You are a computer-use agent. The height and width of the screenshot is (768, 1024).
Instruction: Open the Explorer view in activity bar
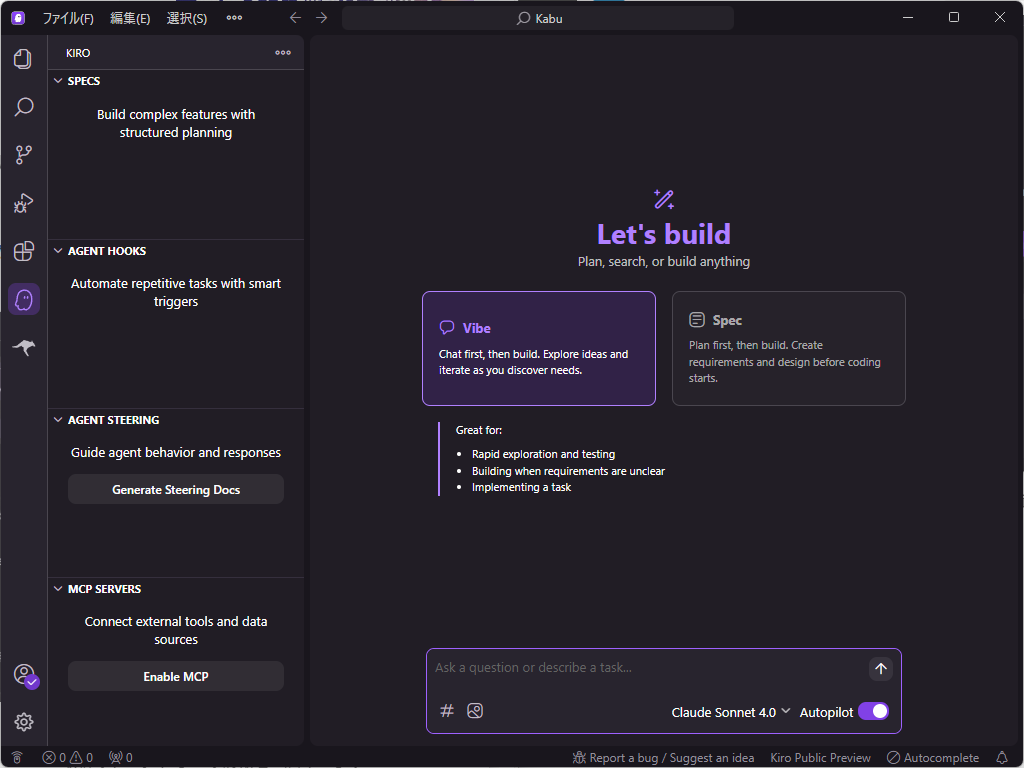coord(24,59)
